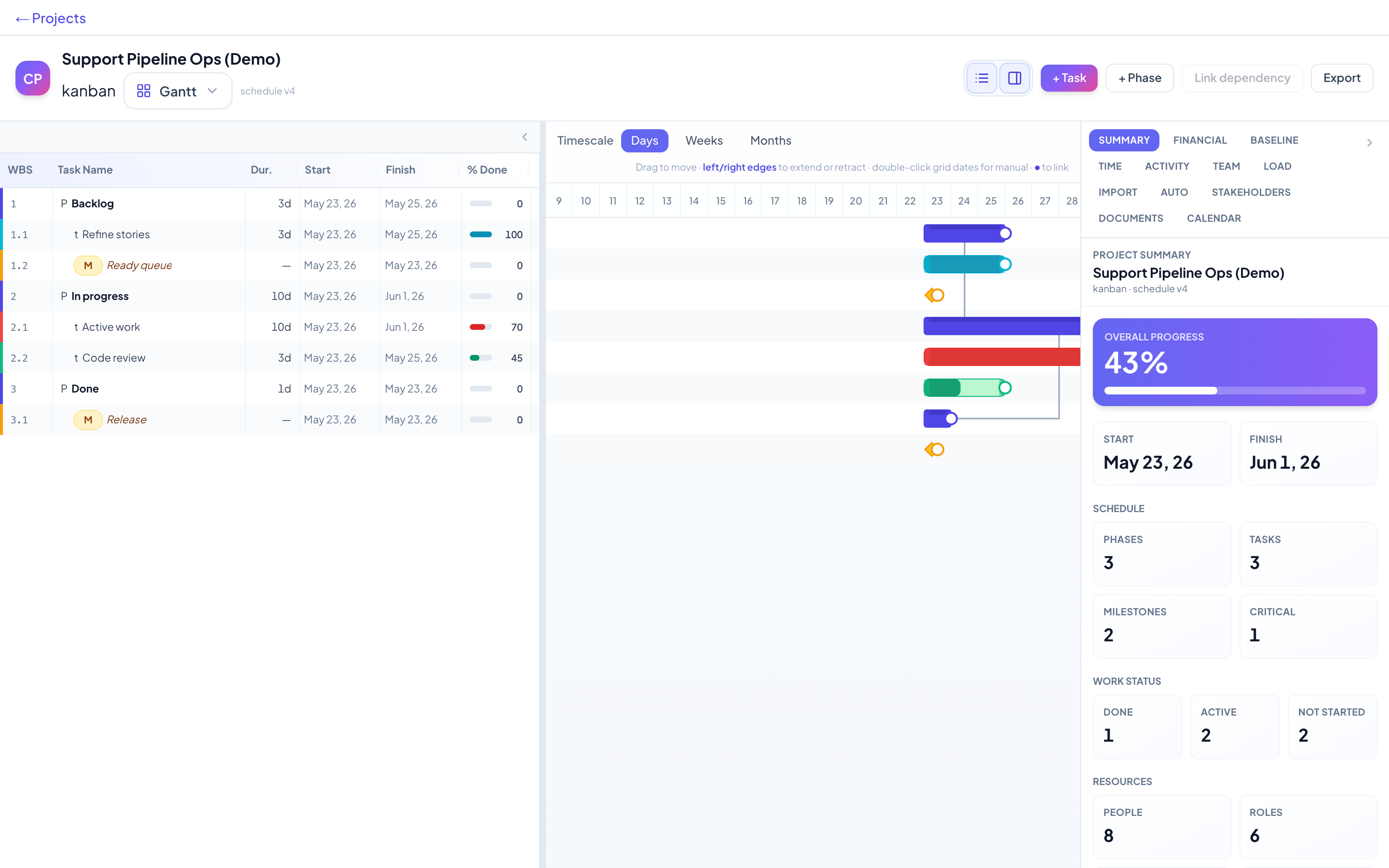The image size is (1389, 868).
Task: Click day 23 in the timeline header
Action: [x=937, y=201]
